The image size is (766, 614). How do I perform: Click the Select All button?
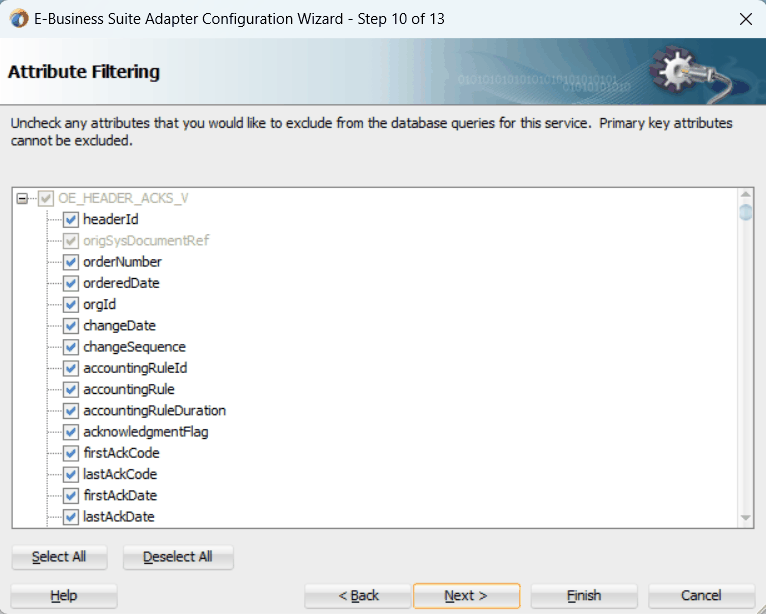[x=59, y=557]
